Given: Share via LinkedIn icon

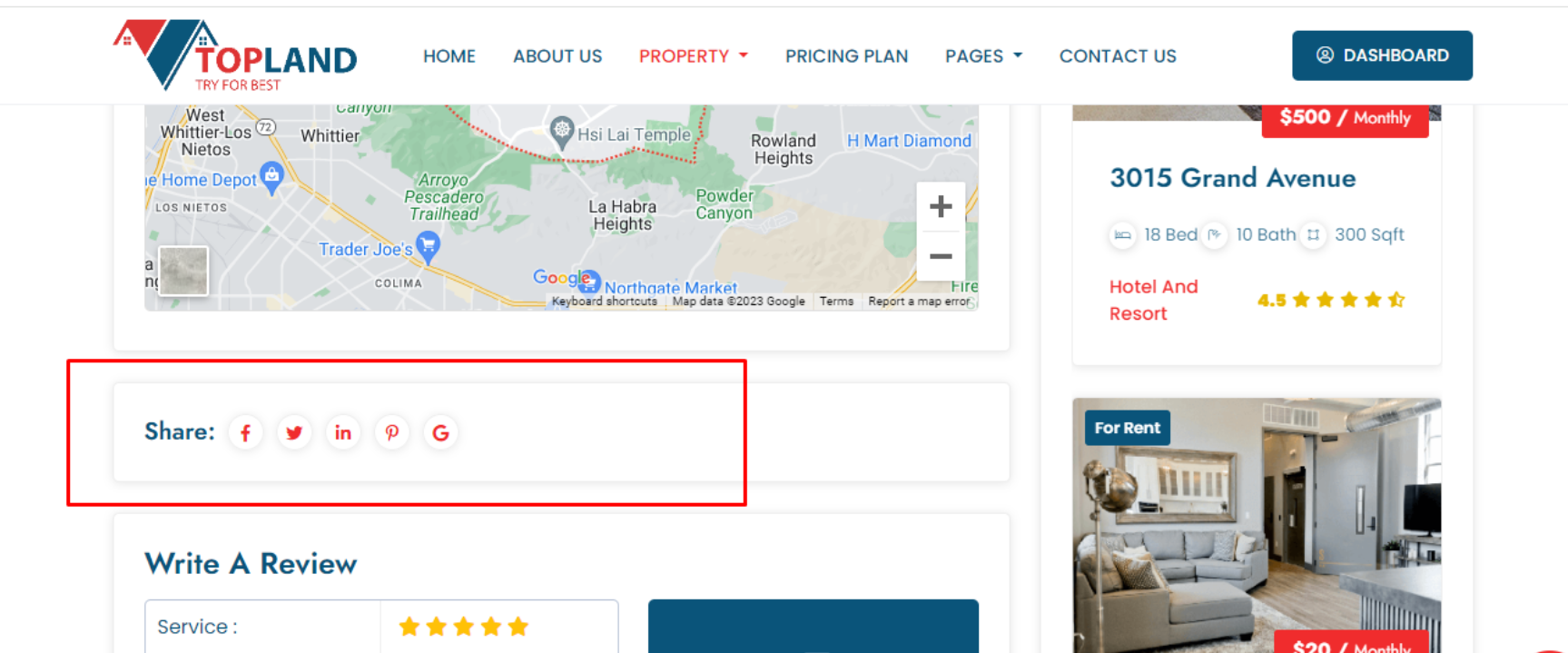Looking at the screenshot, I should click(343, 433).
